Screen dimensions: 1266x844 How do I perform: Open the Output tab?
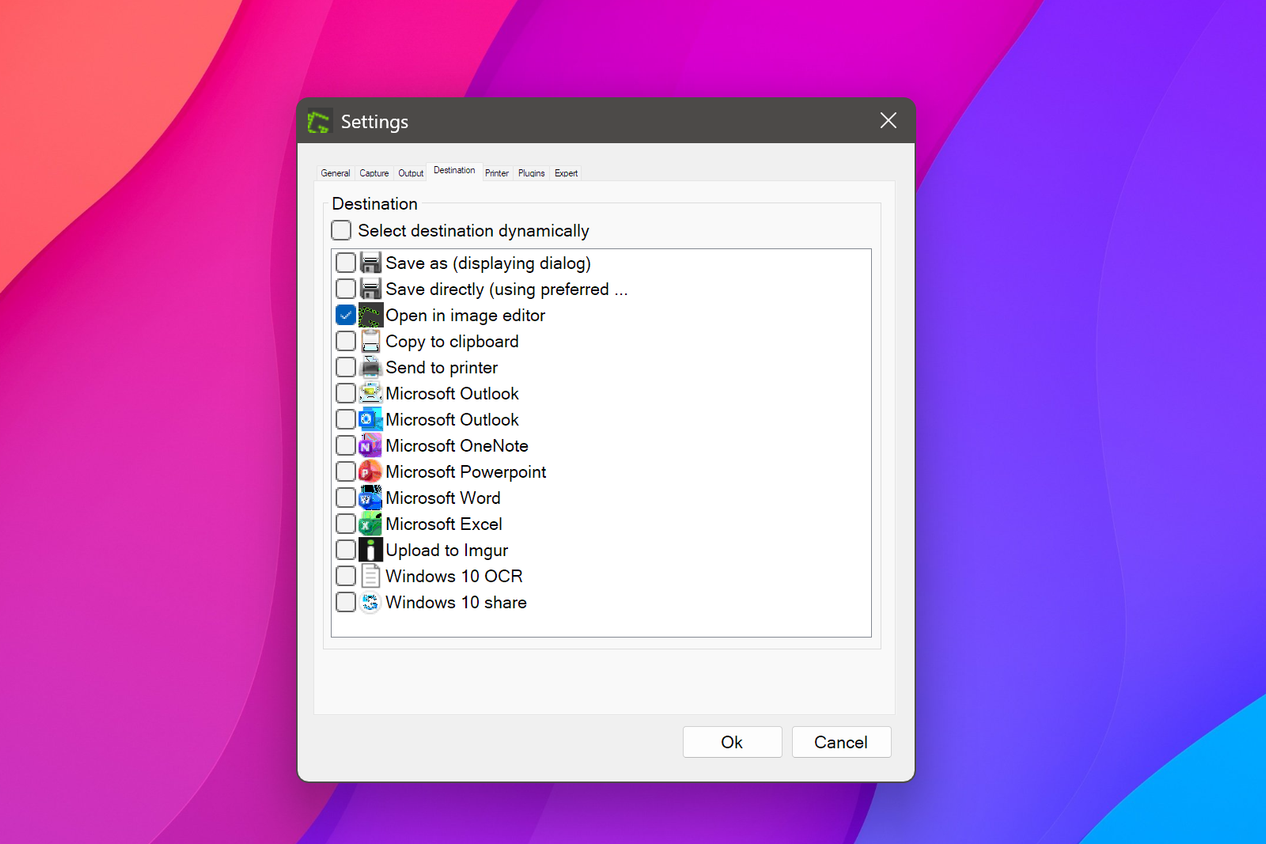point(411,173)
